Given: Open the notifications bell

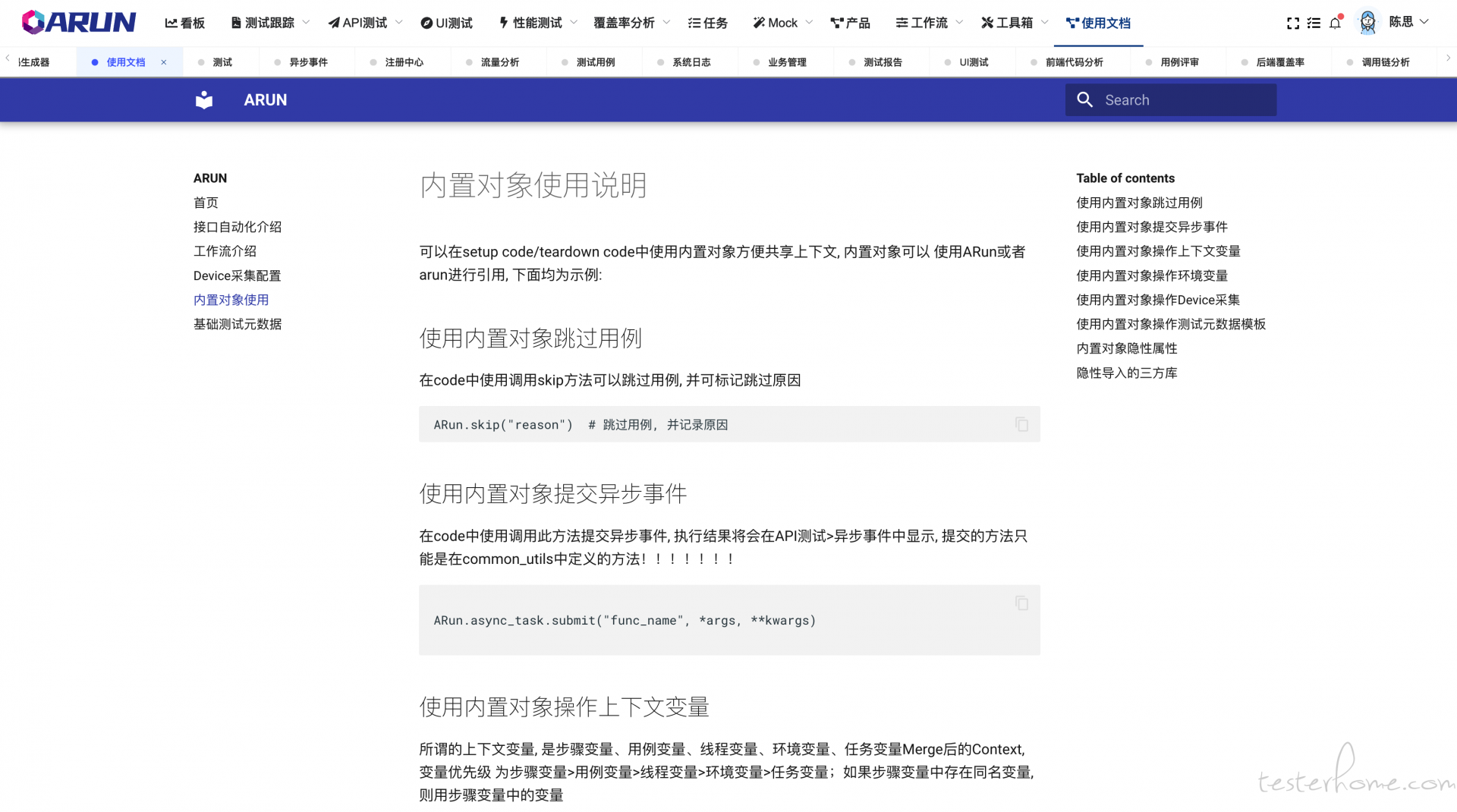Looking at the screenshot, I should click(1335, 23).
